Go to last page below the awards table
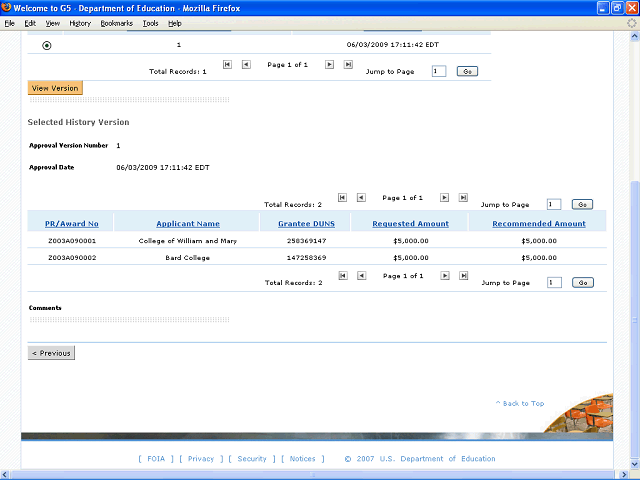 pyautogui.click(x=464, y=276)
